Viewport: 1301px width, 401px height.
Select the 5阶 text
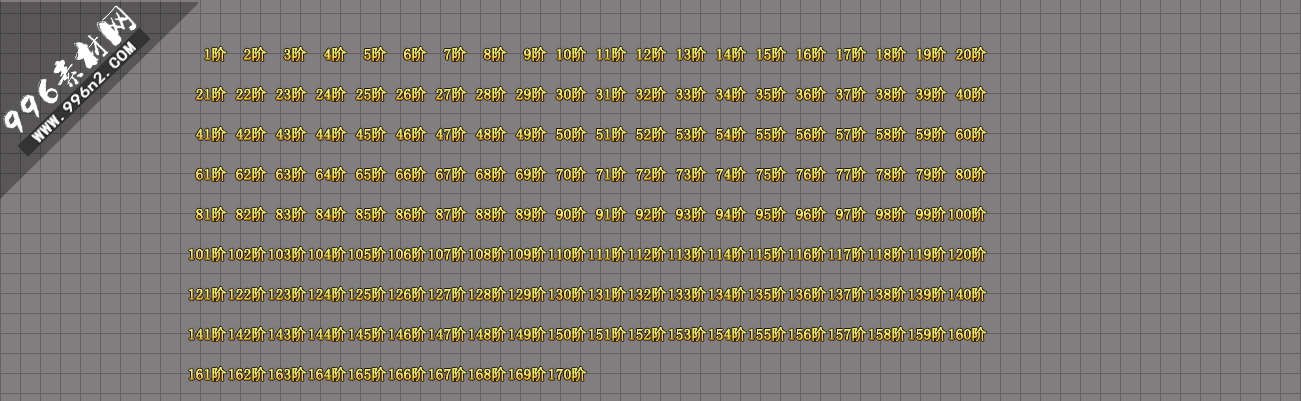click(375, 55)
